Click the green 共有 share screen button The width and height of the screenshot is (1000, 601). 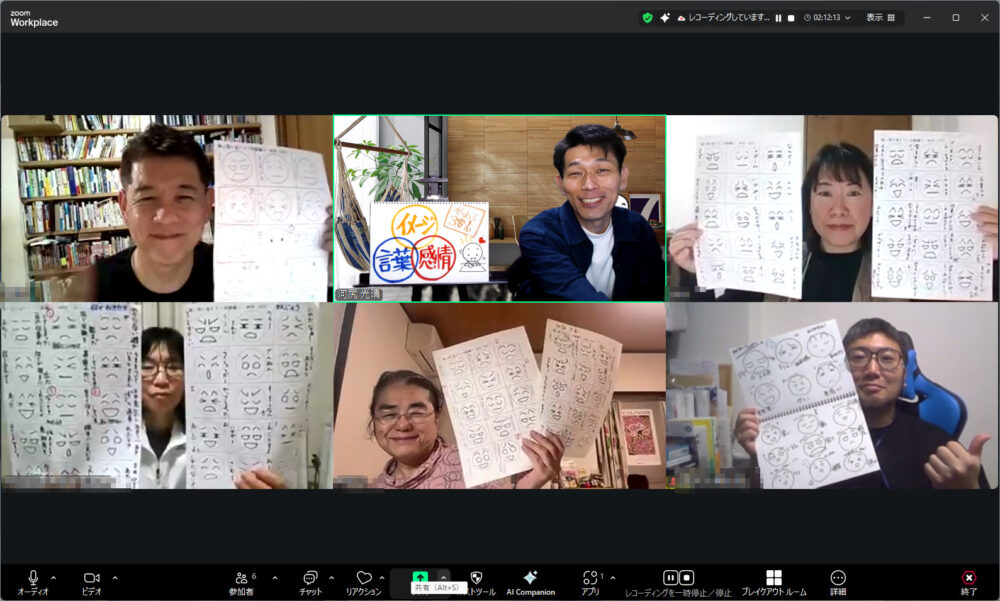pos(420,578)
